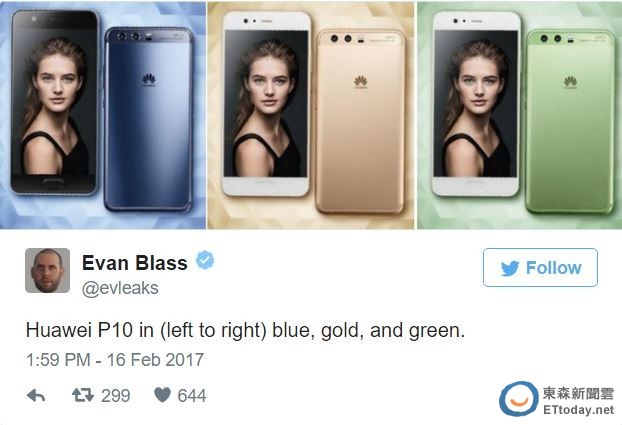The width and height of the screenshot is (622, 425).
Task: Like the tweet with the heart icon
Action: point(162,395)
